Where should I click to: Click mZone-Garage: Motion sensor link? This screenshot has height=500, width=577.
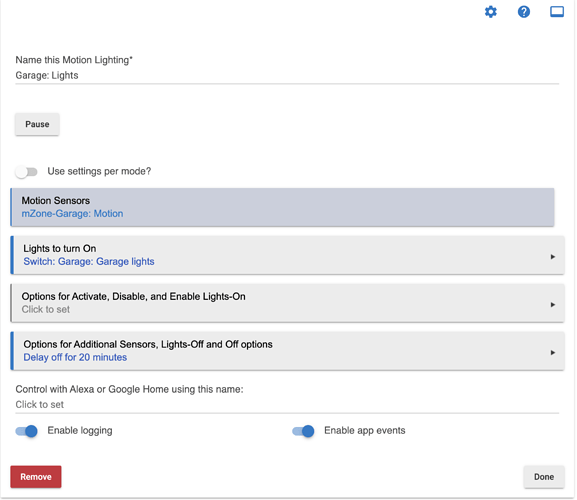pos(72,214)
